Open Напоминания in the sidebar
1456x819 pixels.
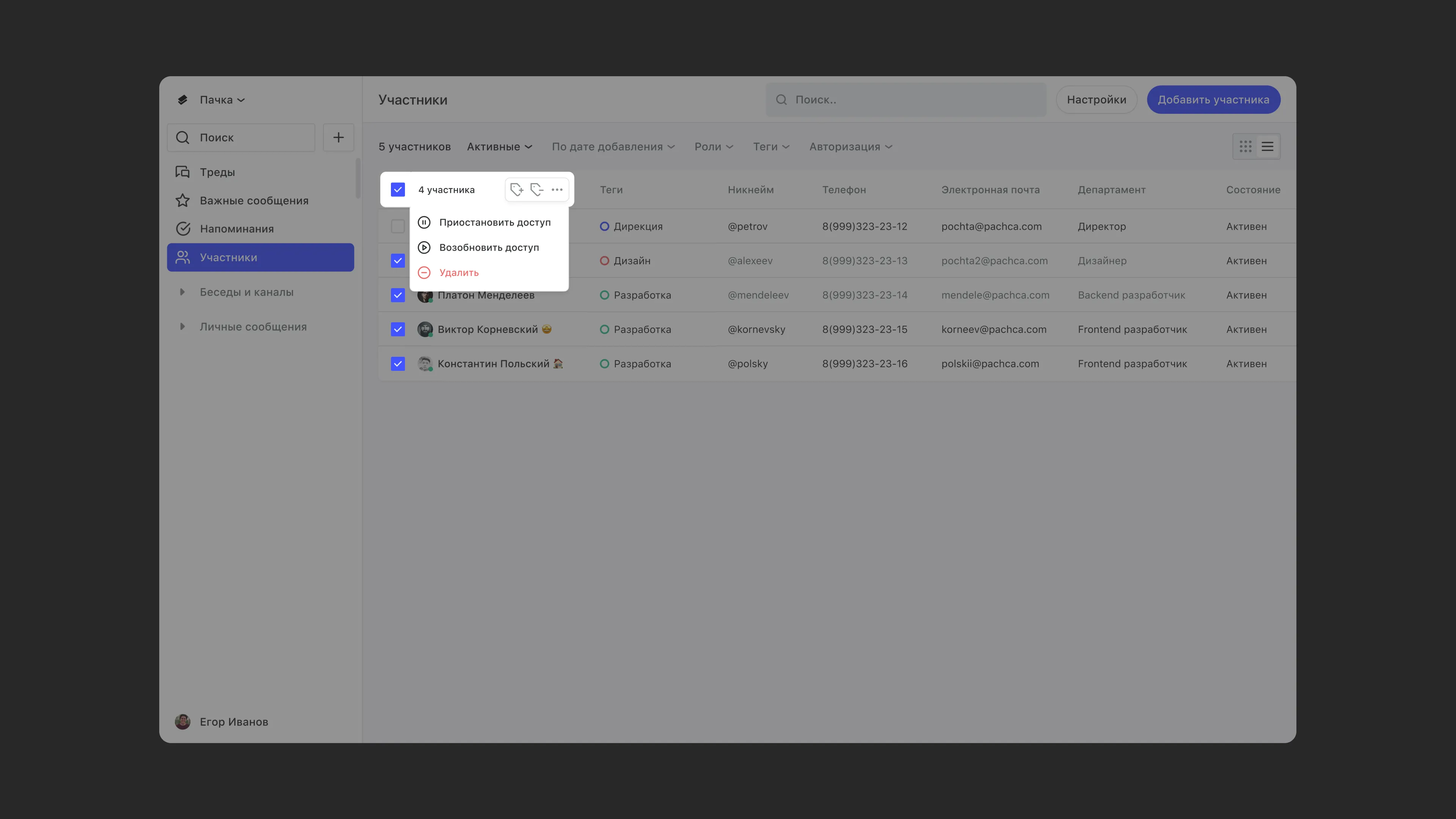pos(236,229)
